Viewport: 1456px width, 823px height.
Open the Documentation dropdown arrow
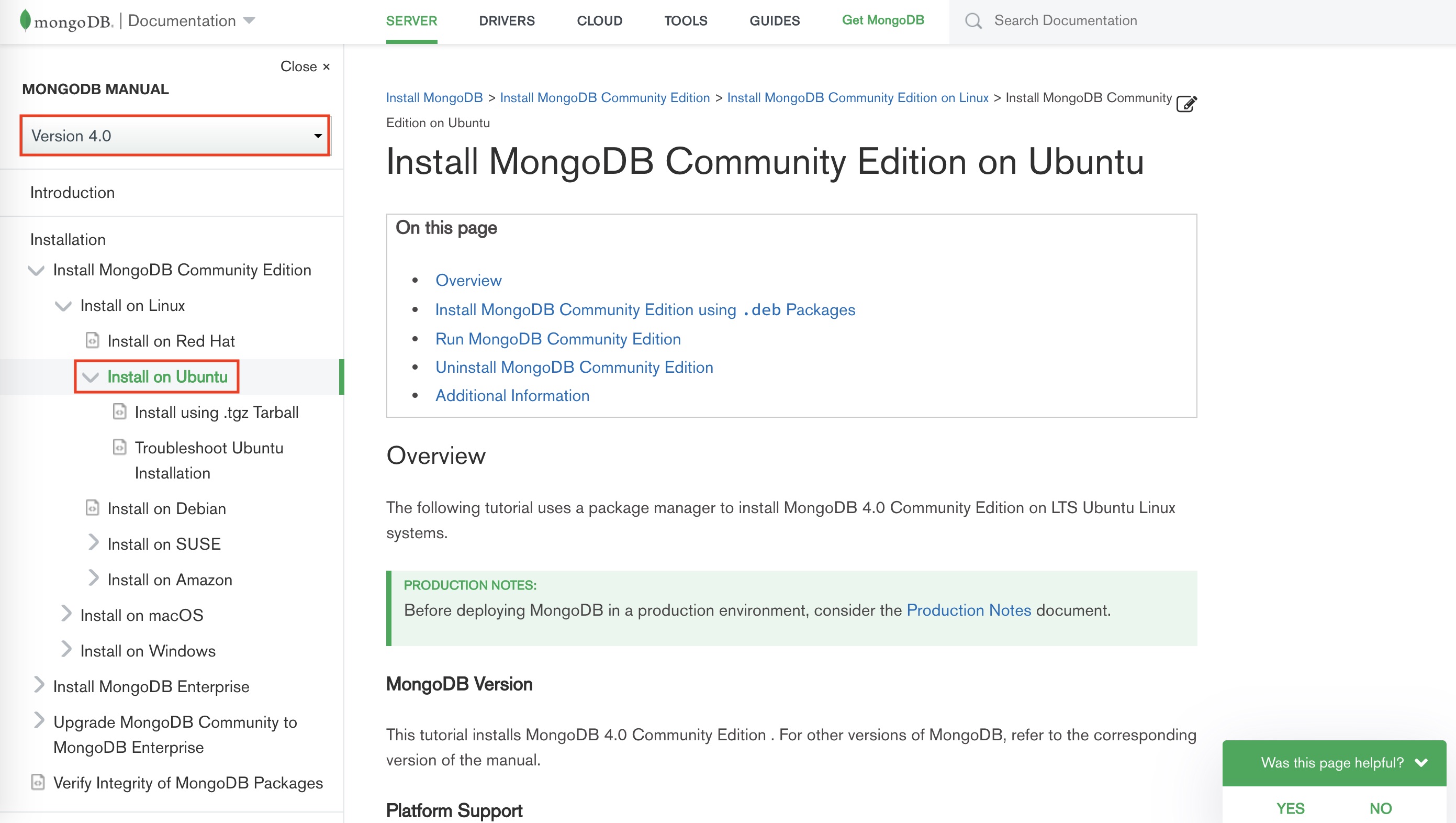click(249, 21)
